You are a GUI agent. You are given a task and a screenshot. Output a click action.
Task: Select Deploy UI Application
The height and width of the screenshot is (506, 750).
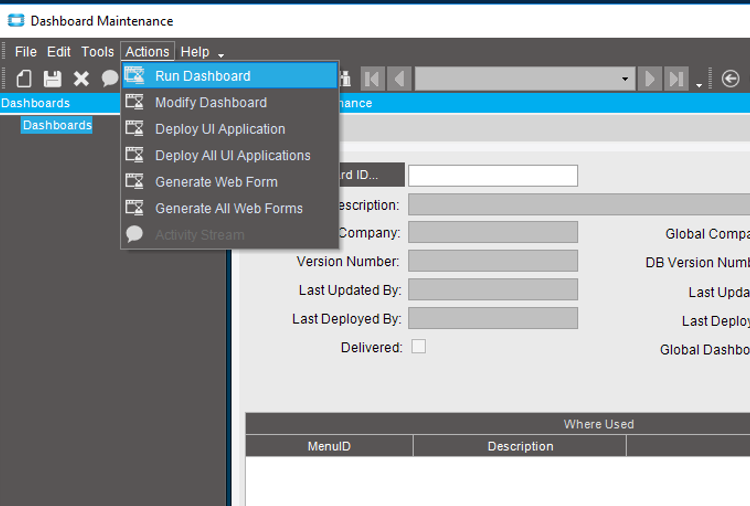[x=219, y=129]
